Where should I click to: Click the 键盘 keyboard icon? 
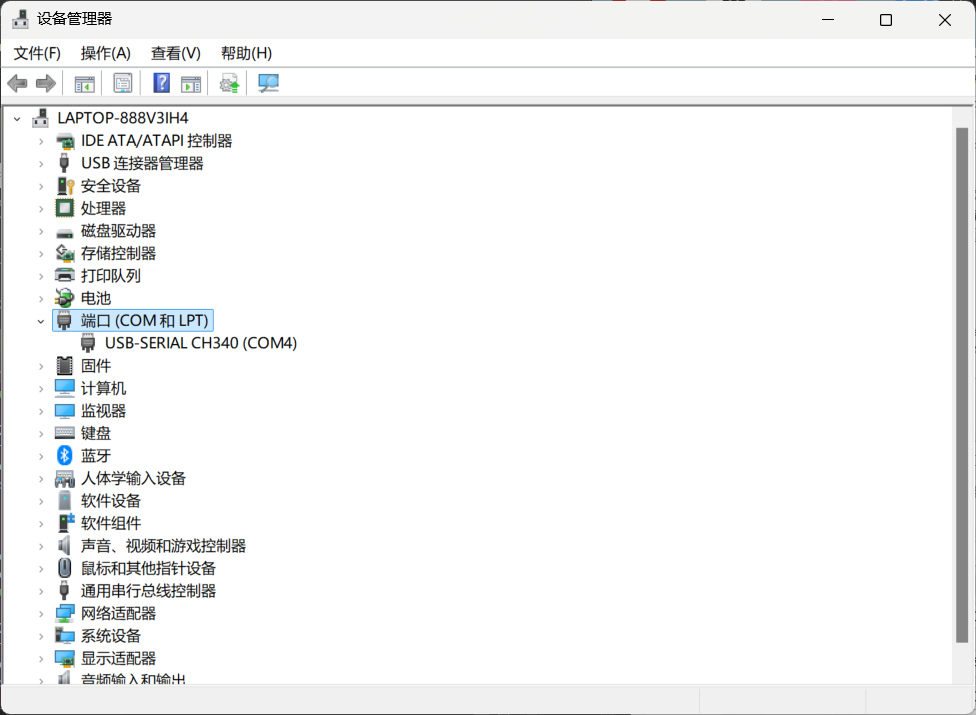click(65, 432)
